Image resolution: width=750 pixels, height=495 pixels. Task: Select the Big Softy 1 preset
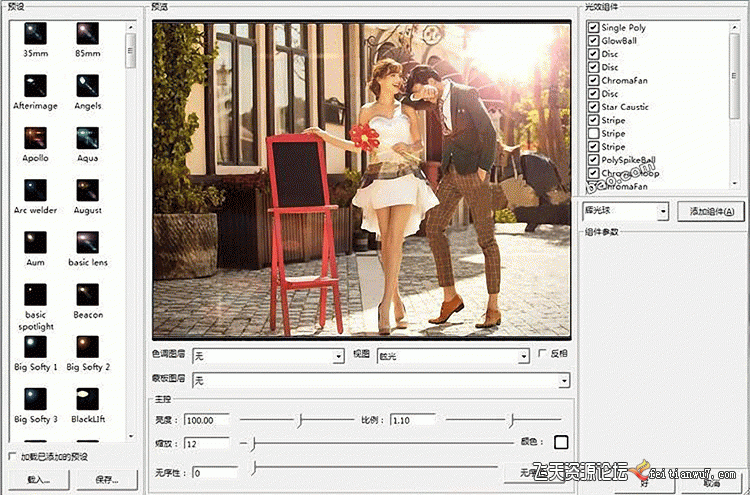(35, 348)
